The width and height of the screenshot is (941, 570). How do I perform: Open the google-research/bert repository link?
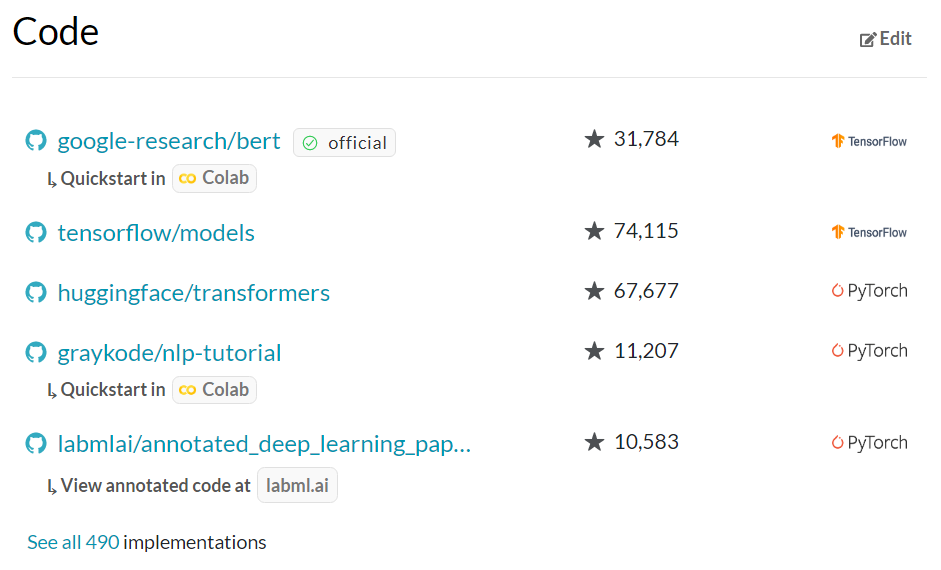coord(169,141)
